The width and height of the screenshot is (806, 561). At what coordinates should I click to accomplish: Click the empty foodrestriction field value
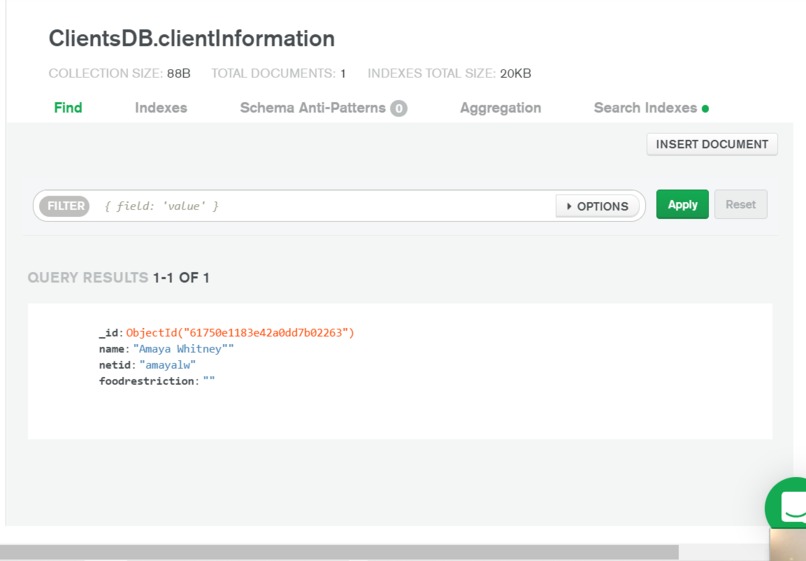coord(209,381)
